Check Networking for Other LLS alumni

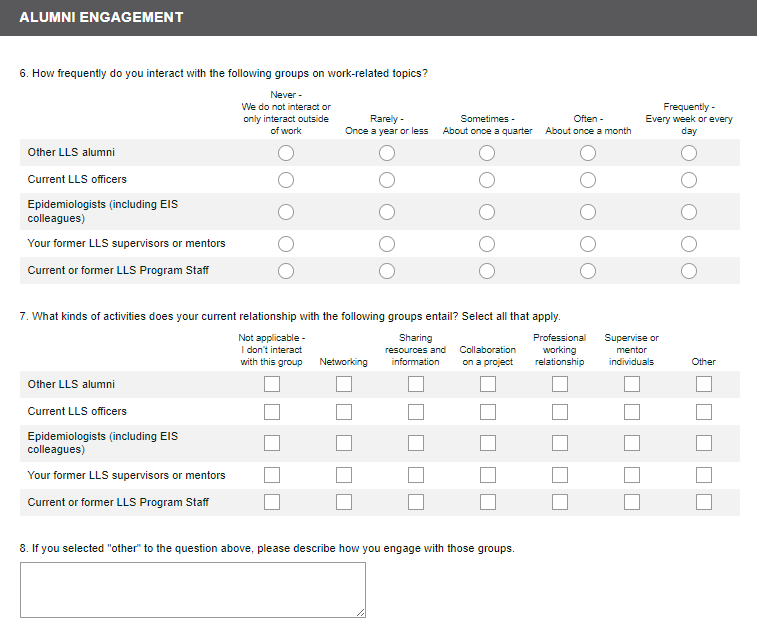344,384
